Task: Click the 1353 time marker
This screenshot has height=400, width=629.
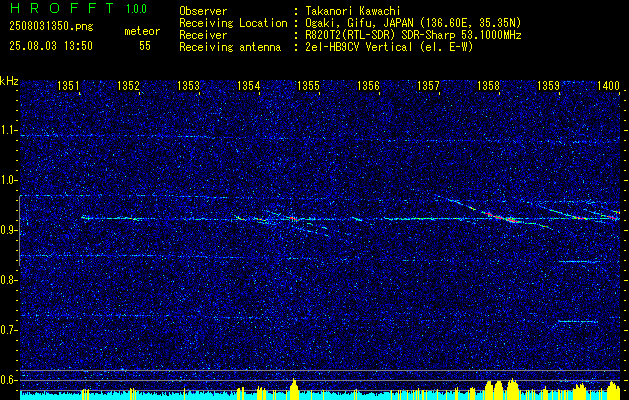Action: coord(188,85)
